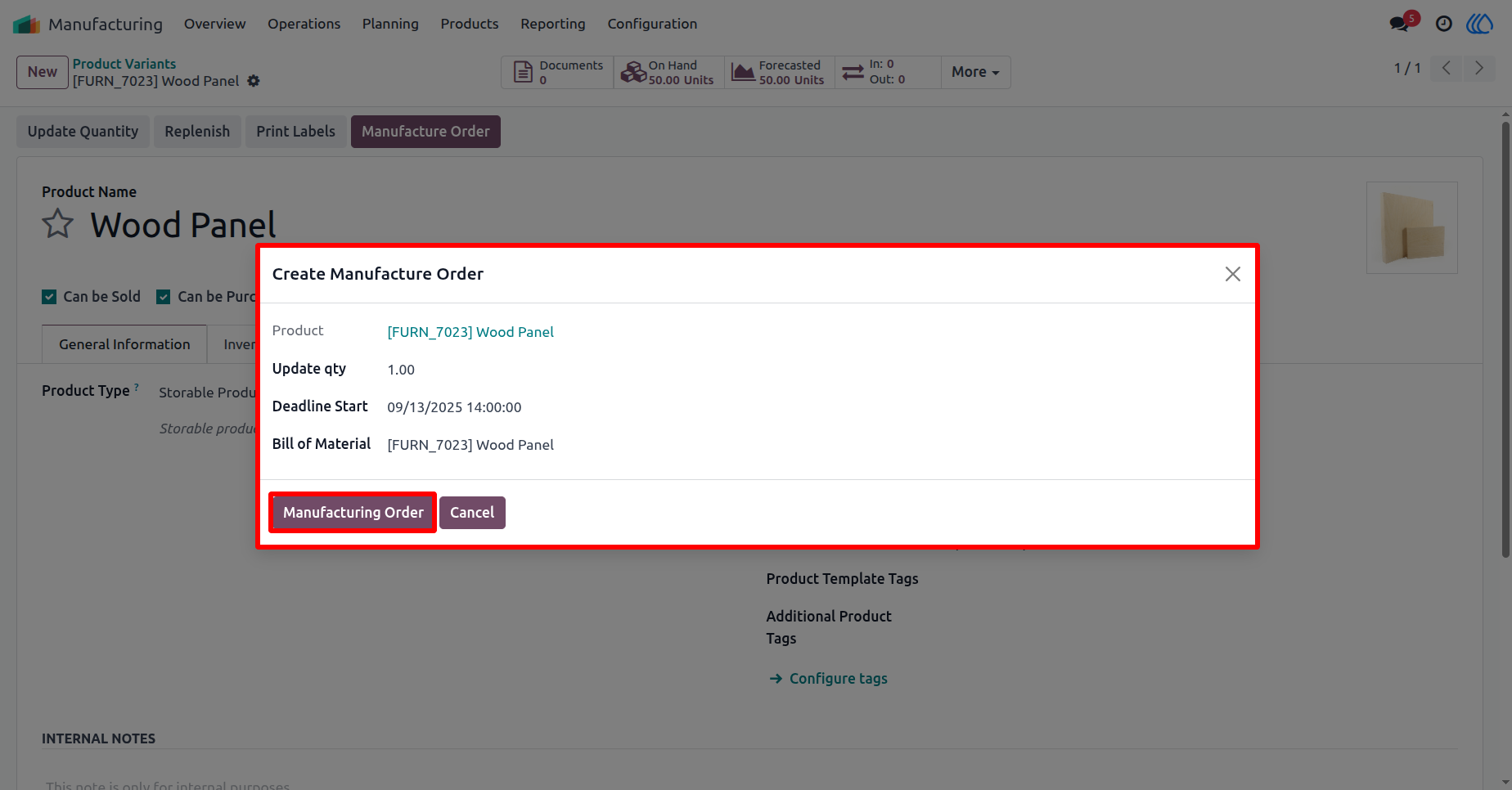Close the Create Manufacture Order dialog

point(1232,274)
